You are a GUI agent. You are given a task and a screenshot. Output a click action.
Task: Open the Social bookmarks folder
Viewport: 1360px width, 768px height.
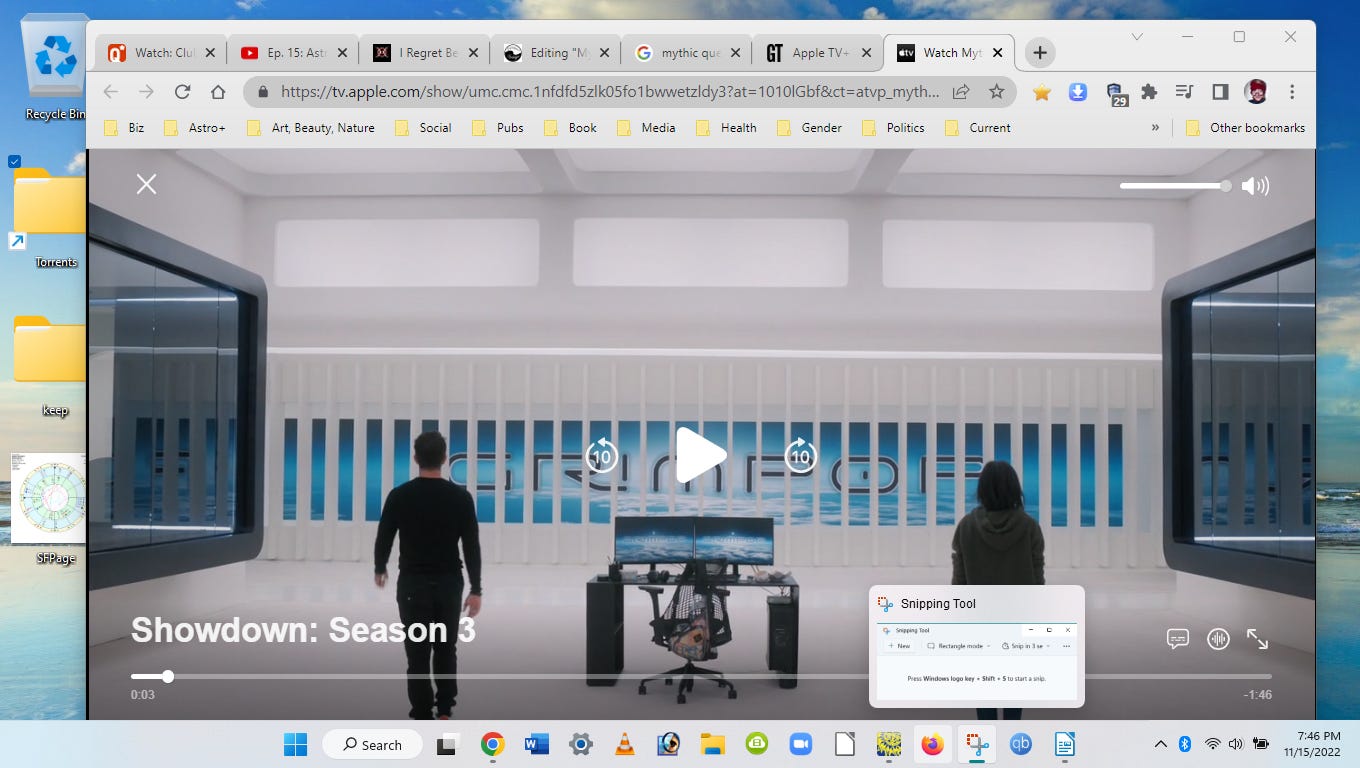[x=423, y=128]
